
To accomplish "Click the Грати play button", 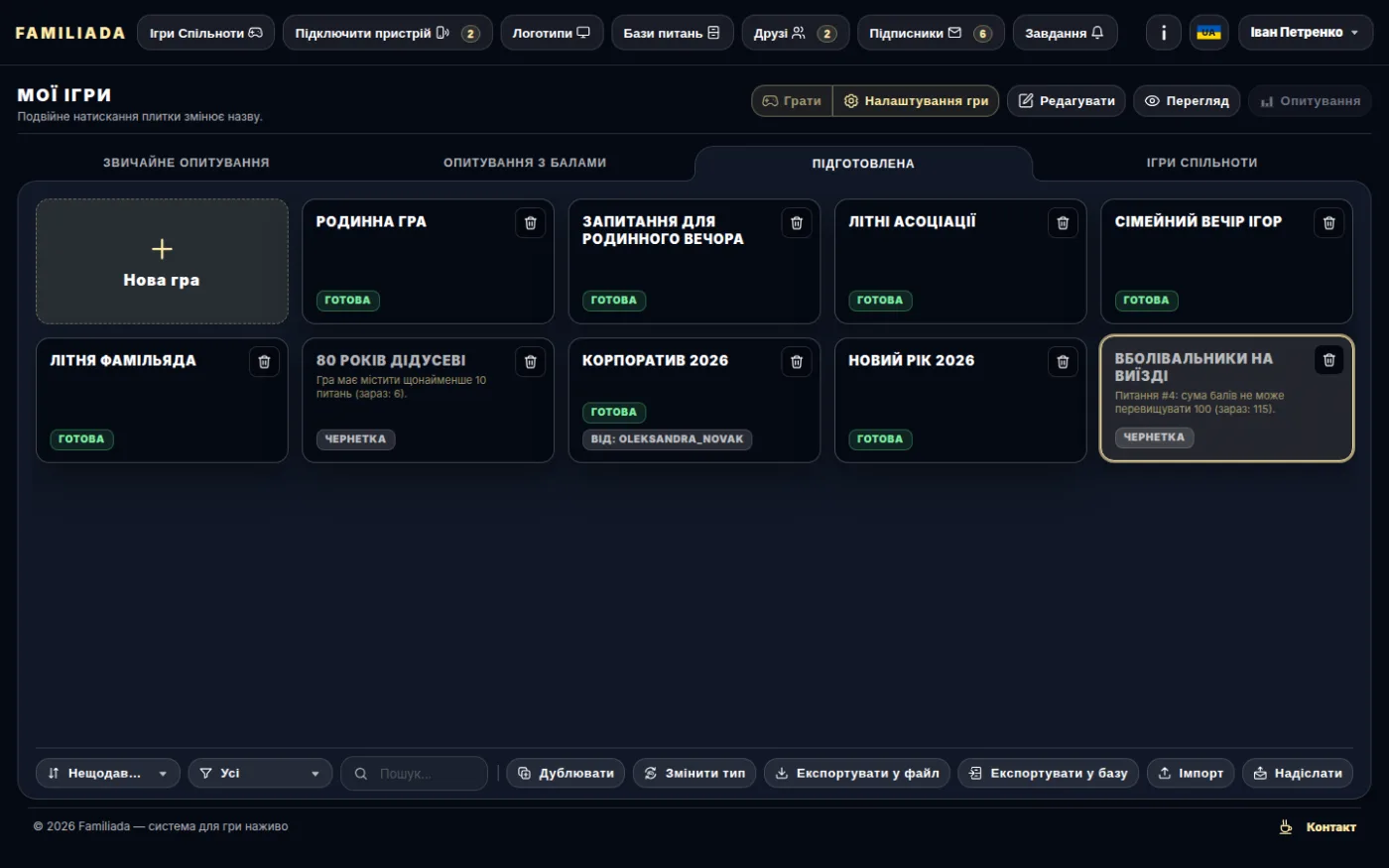I will coord(793,101).
